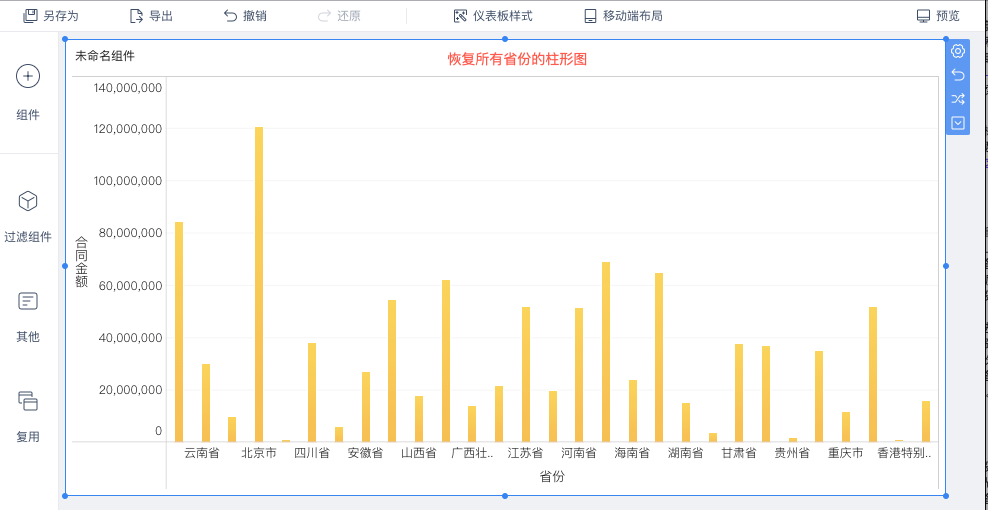
Task: Click the 另存为 save-as icon
Action: click(30, 16)
